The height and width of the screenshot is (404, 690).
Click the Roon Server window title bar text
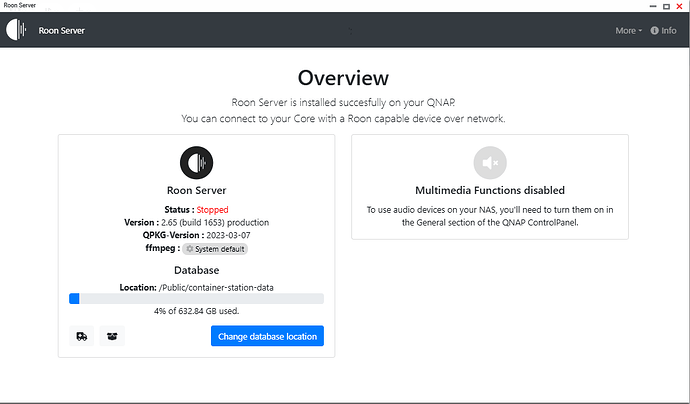coord(20,5)
